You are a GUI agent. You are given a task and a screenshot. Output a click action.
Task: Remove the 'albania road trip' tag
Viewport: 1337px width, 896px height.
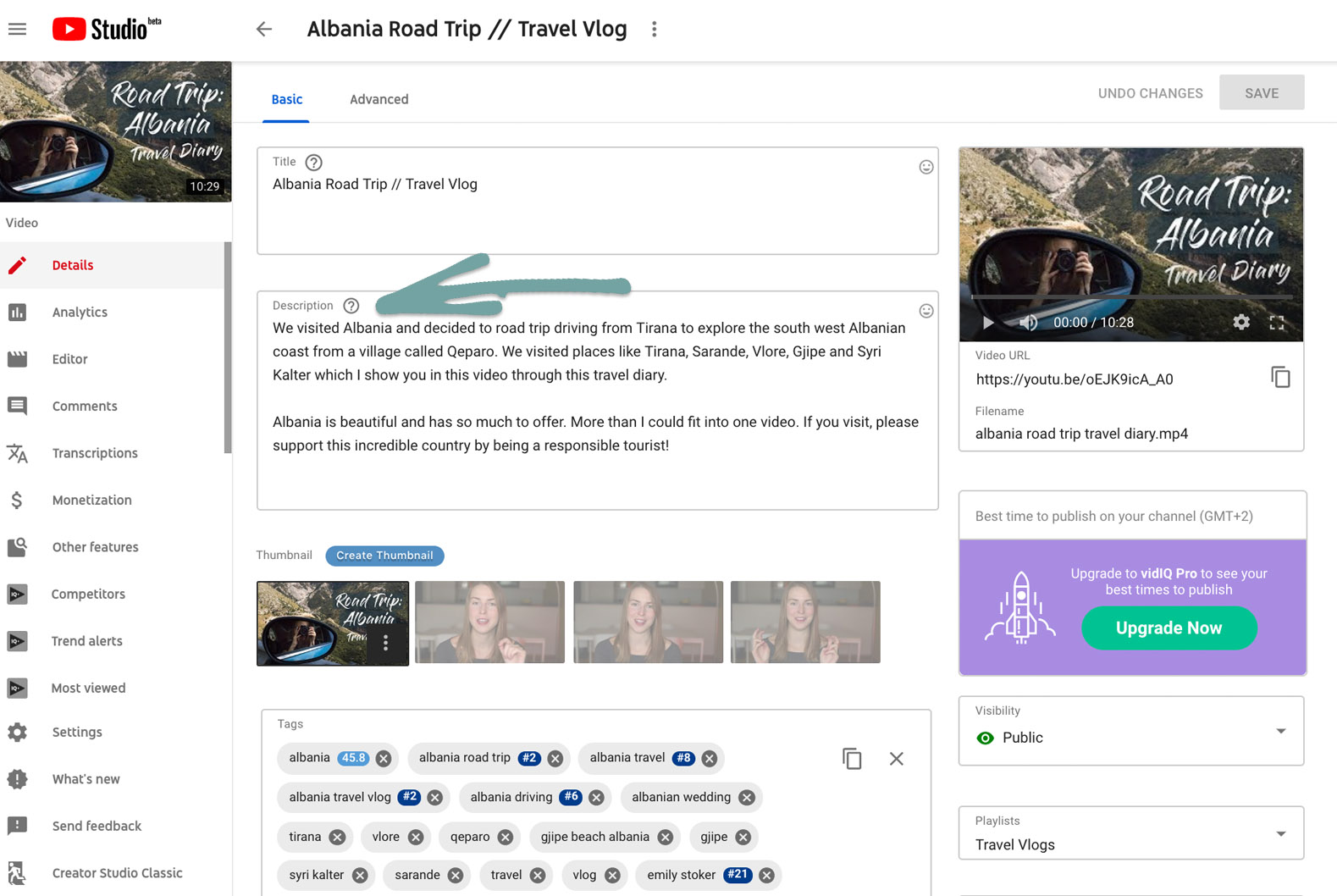point(555,759)
